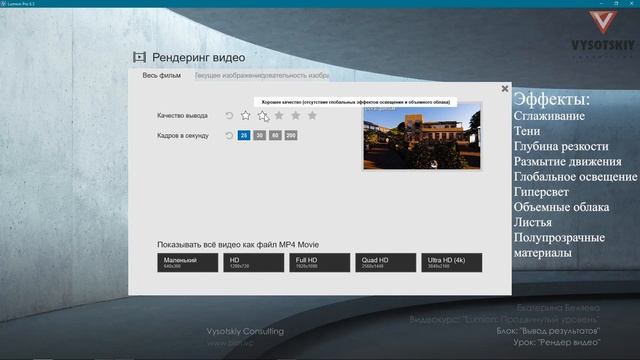The image size is (640, 360).
Task: Render video at Ultra HD (4k)
Action: pyautogui.click(x=452, y=262)
